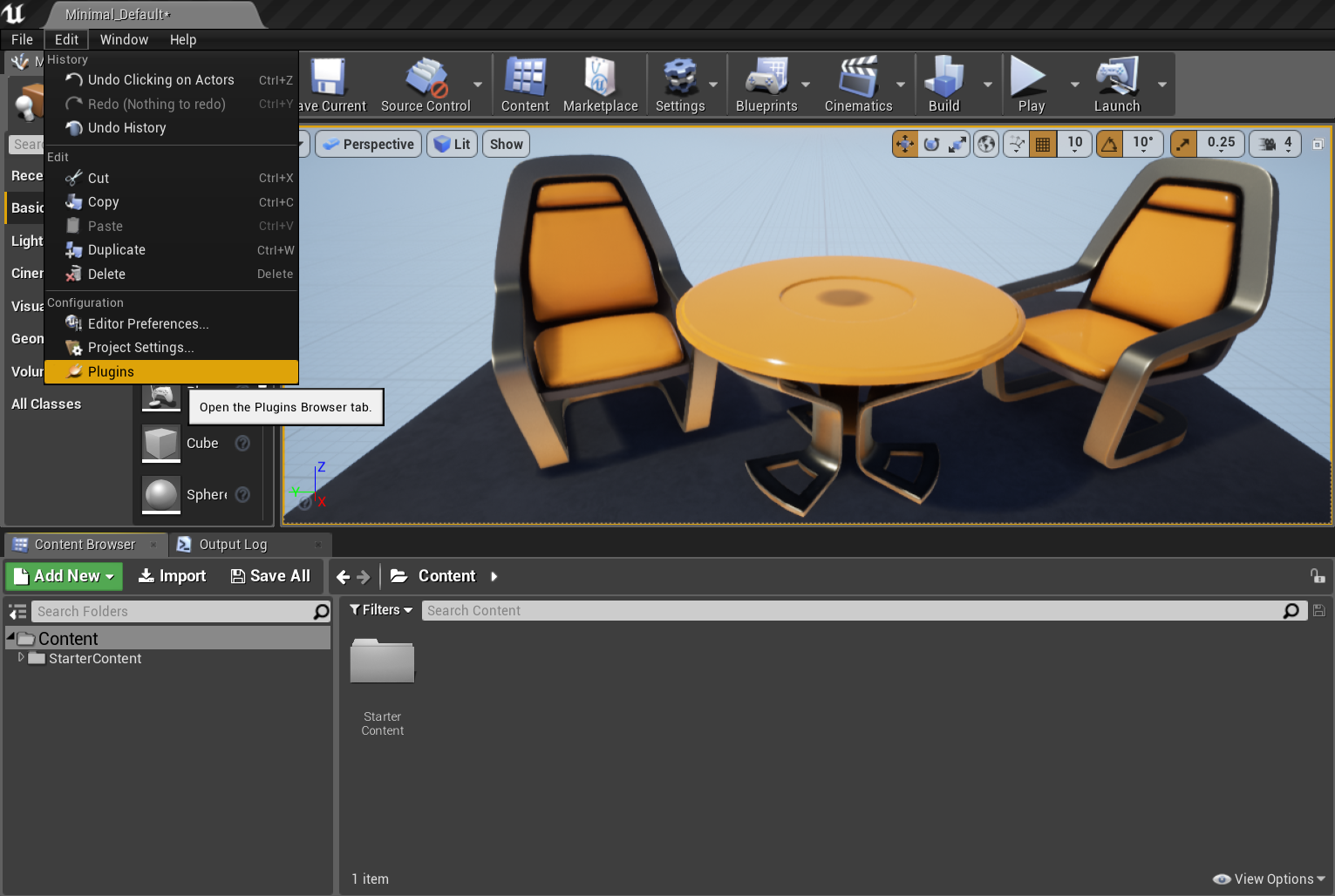Viewport: 1335px width, 896px height.
Task: Open rotation snap 10° dropdown
Action: click(1142, 144)
